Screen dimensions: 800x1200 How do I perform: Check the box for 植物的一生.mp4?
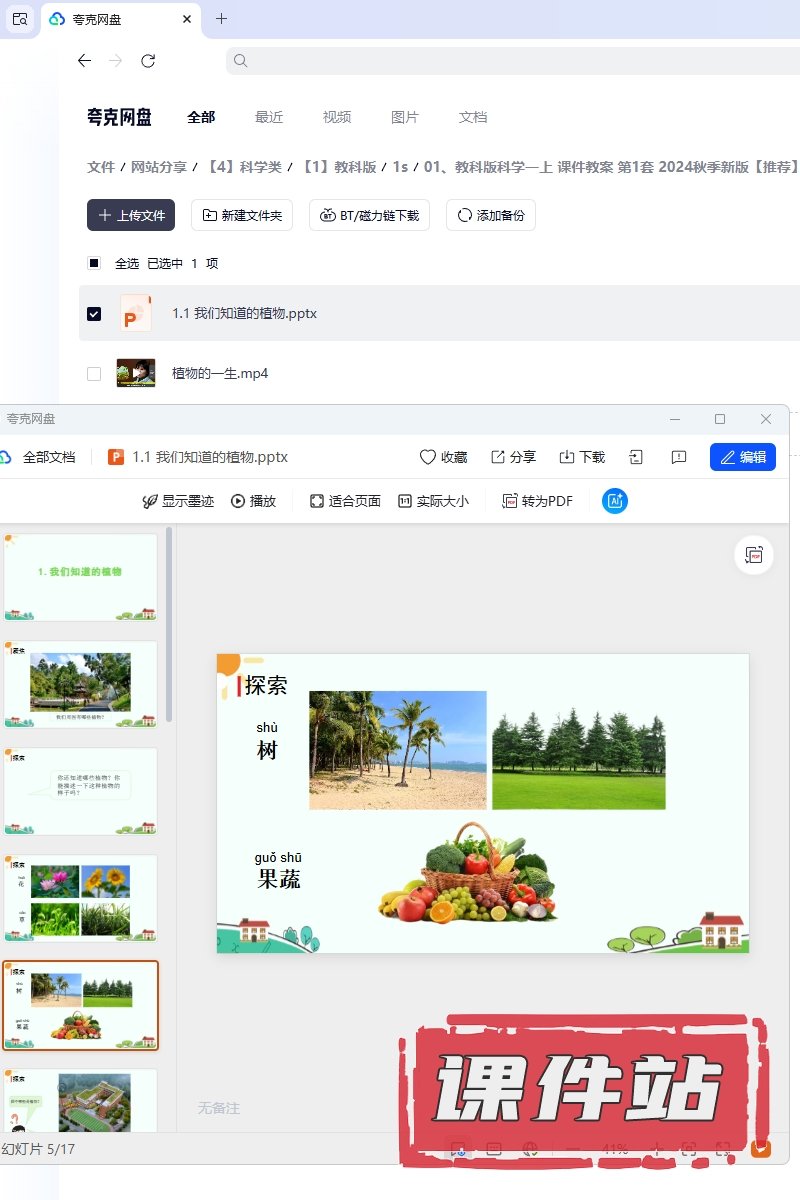click(x=94, y=374)
